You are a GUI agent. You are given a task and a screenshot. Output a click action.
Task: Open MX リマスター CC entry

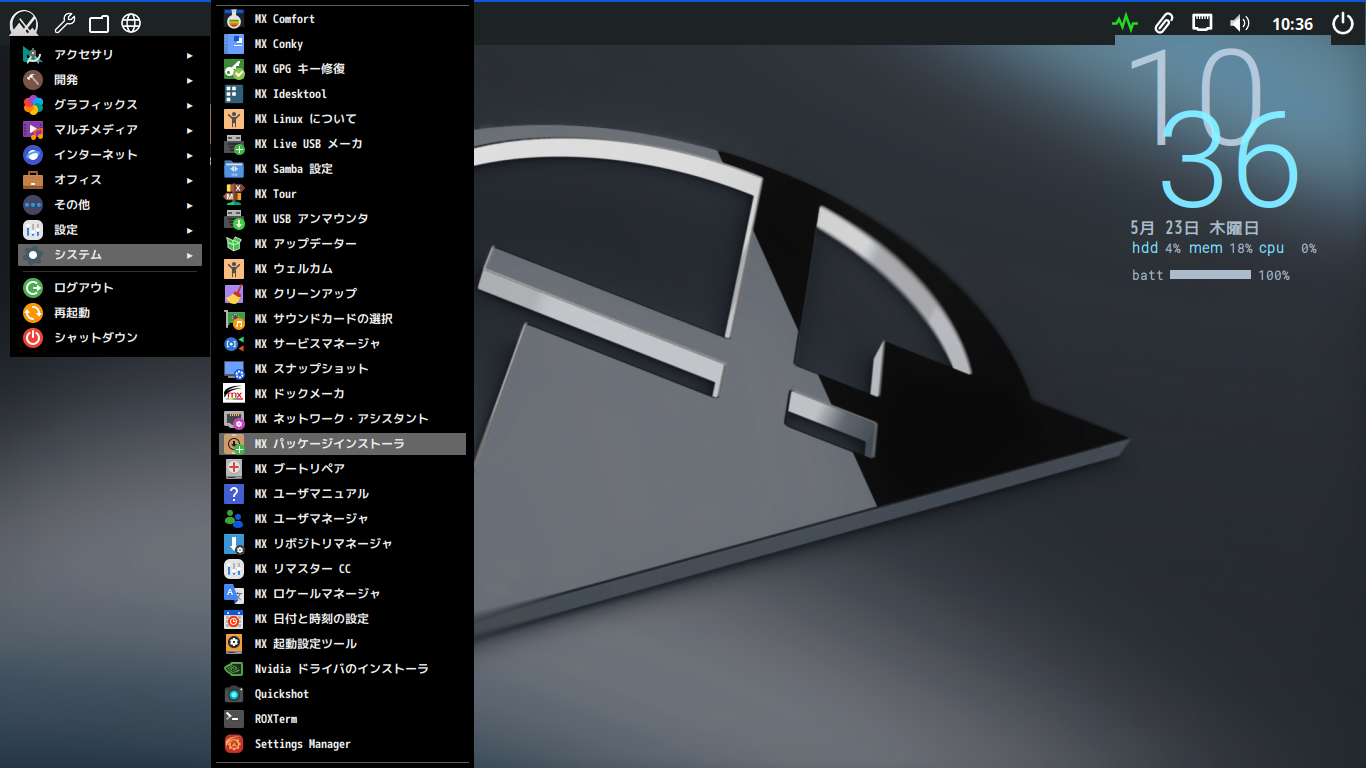(342, 569)
